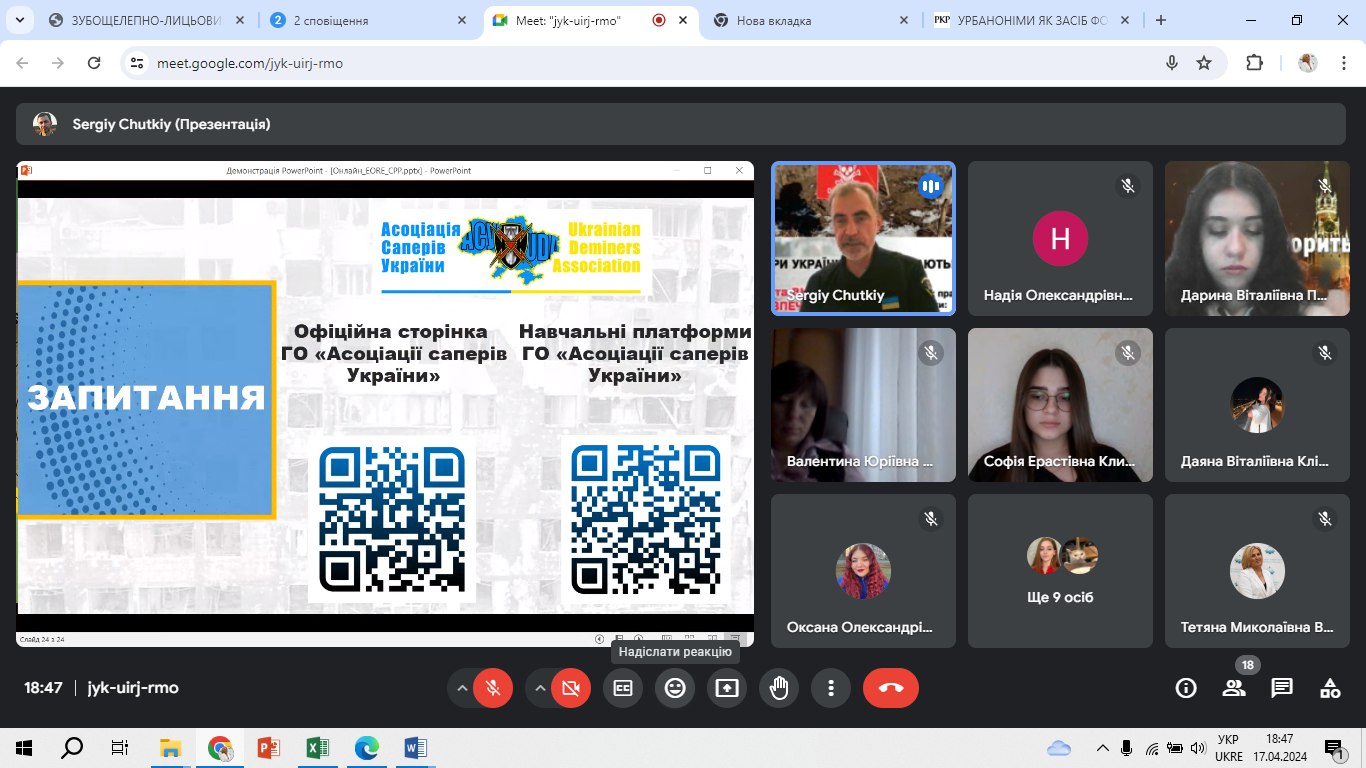Screen dimensions: 1366x768
Task: Show hidden system tray icons chevron
Action: [1103, 747]
